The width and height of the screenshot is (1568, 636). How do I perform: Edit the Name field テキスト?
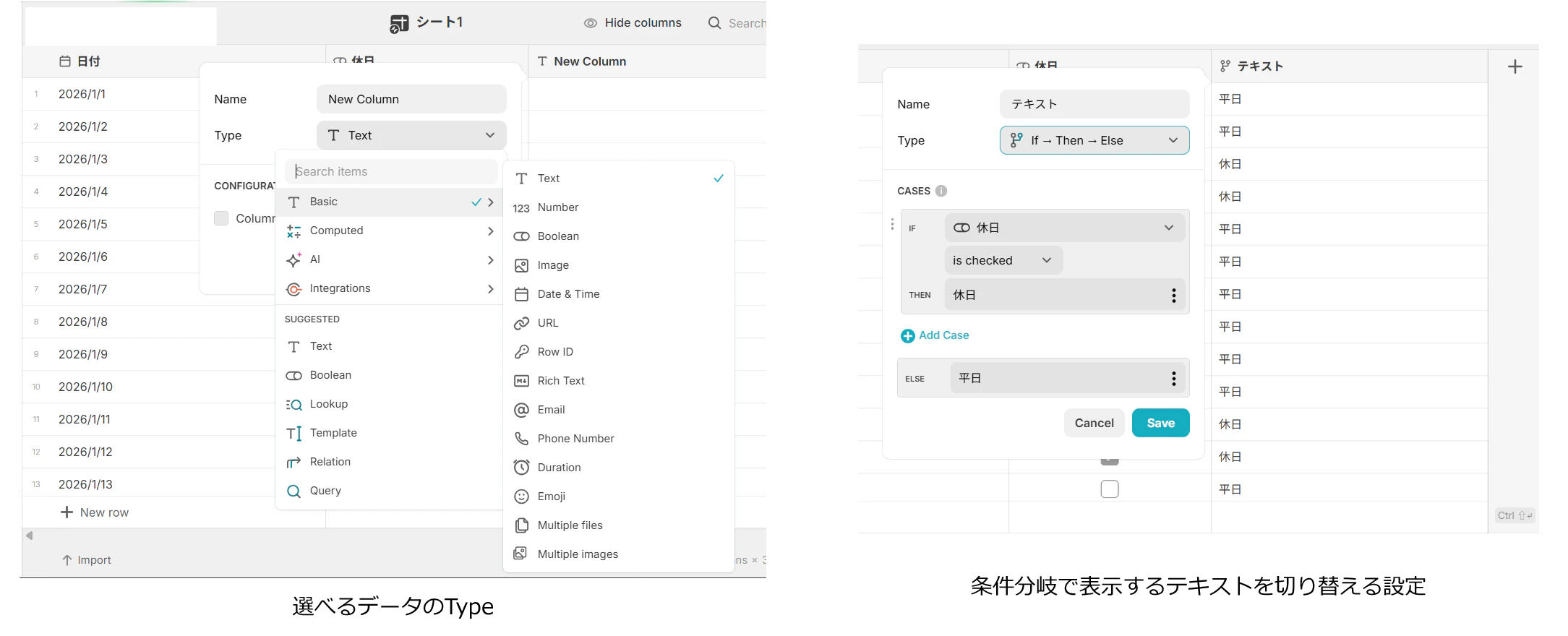1094,104
